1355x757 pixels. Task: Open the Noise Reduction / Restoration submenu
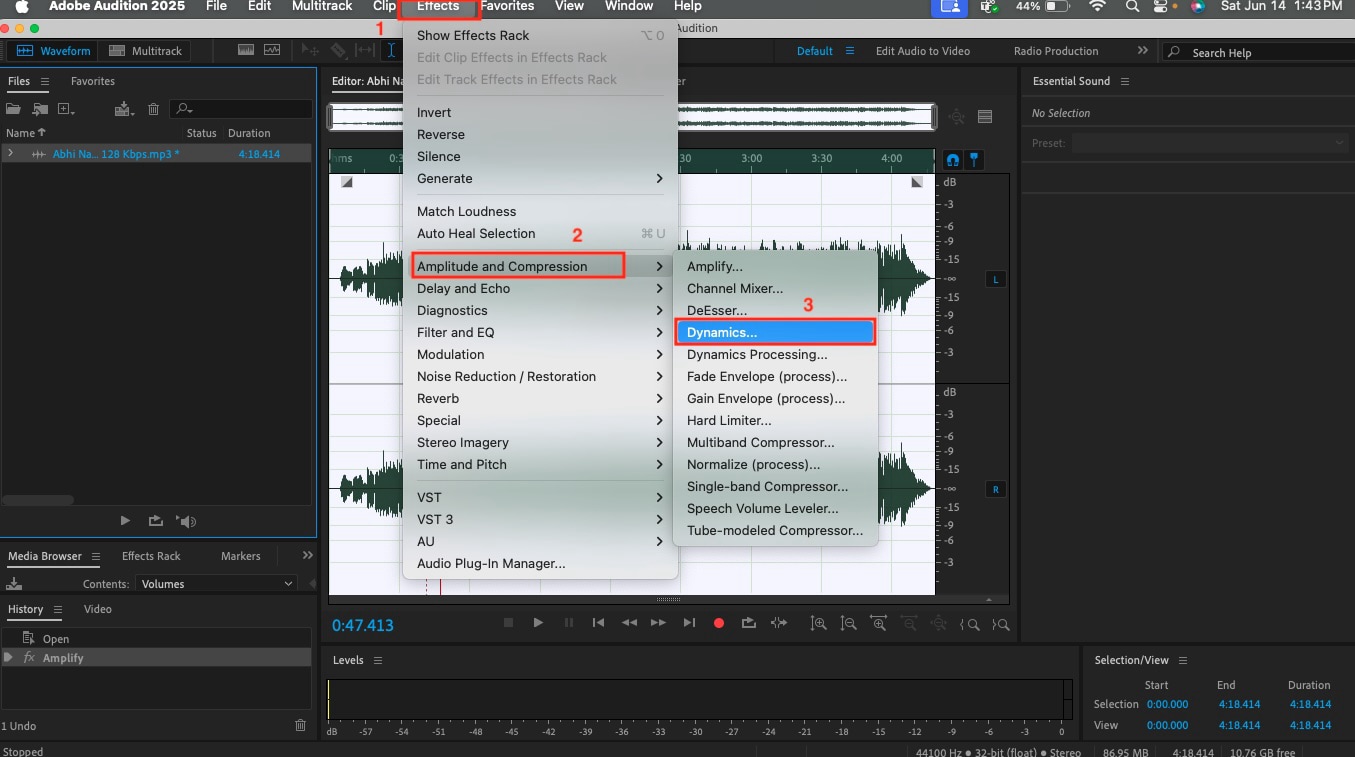click(x=541, y=376)
